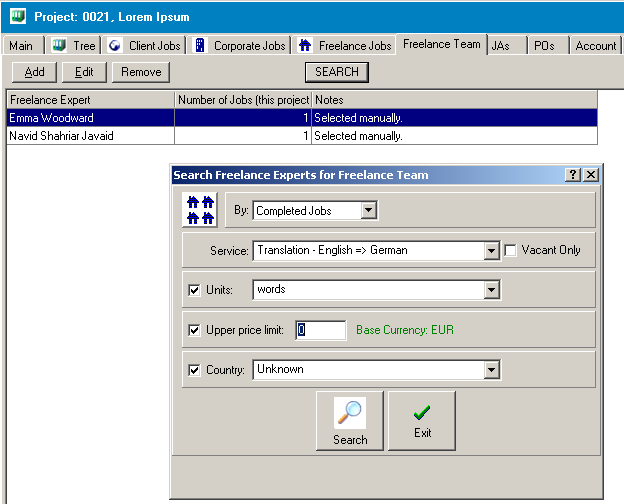
Task: Click the project icon in title bar
Action: 17,17
